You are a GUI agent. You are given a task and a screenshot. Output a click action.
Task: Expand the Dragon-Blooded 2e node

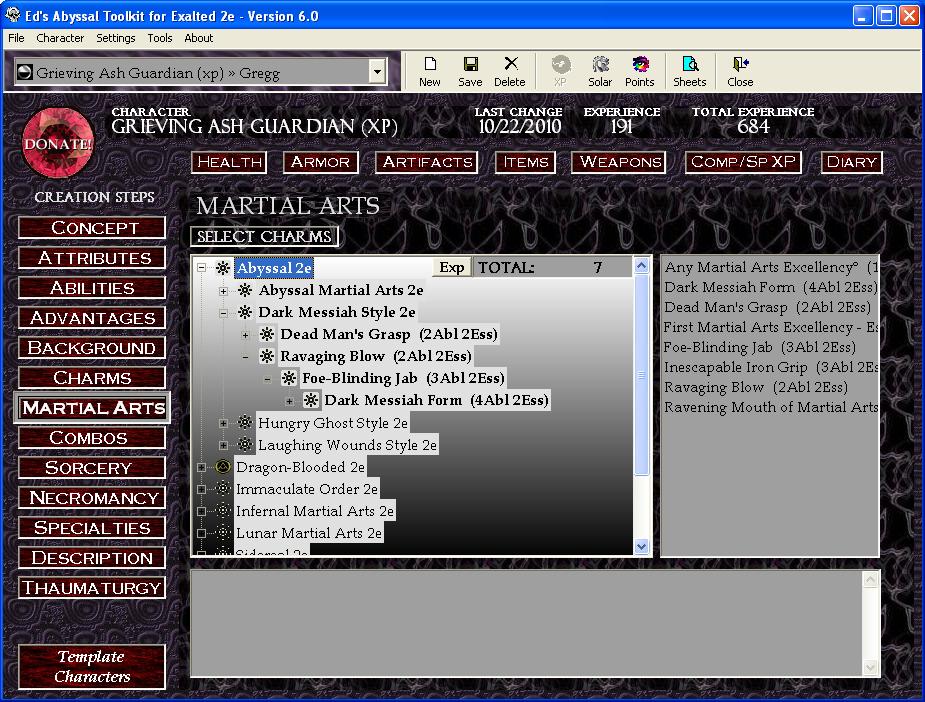tap(201, 467)
